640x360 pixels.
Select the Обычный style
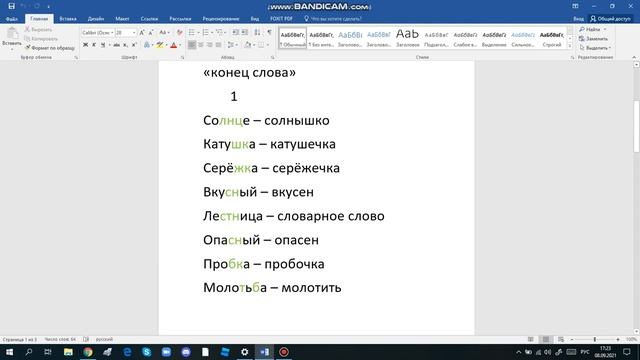pyautogui.click(x=293, y=38)
